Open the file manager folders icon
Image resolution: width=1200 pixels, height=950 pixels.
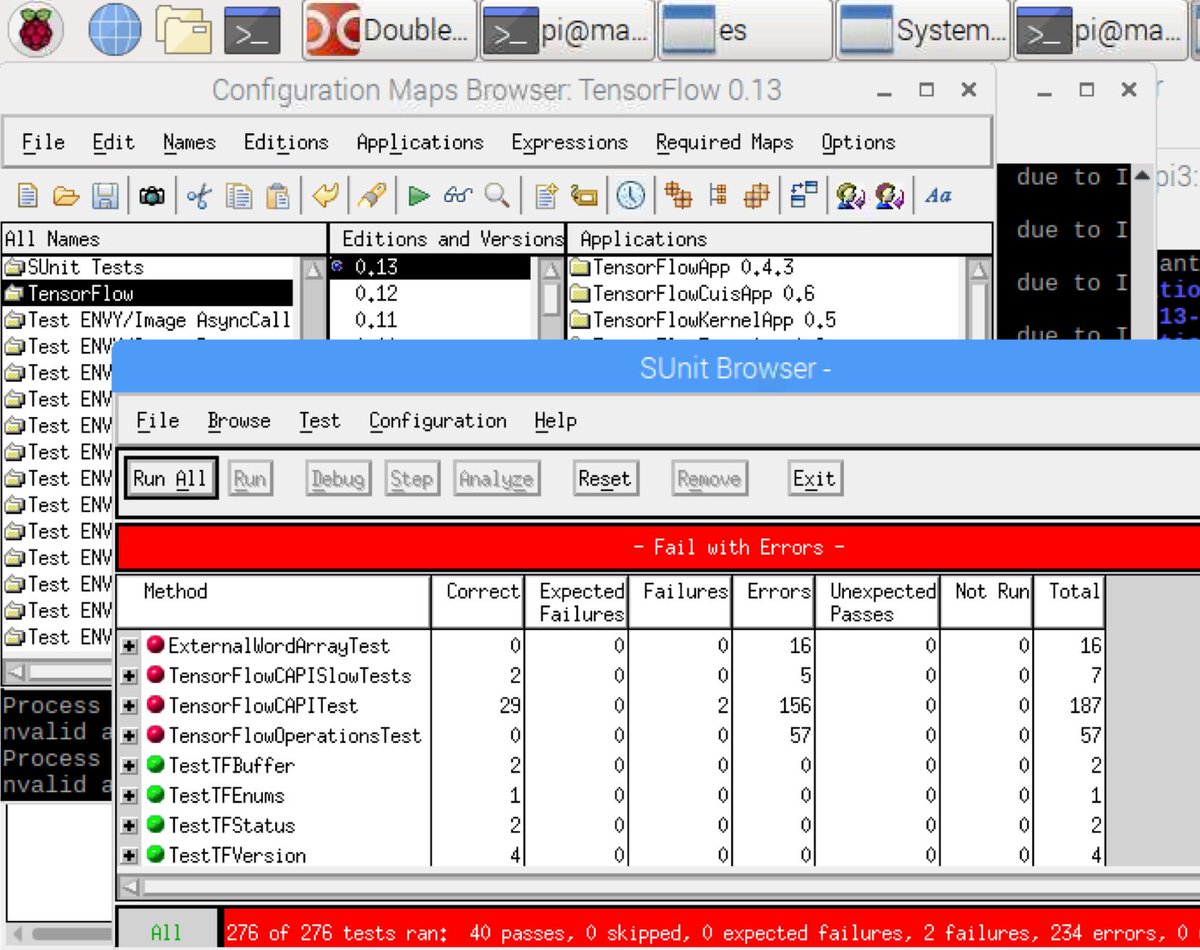pos(184,31)
